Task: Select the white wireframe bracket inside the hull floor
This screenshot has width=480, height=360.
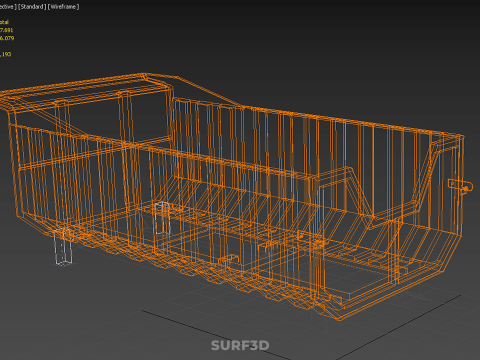Action: 162,218
